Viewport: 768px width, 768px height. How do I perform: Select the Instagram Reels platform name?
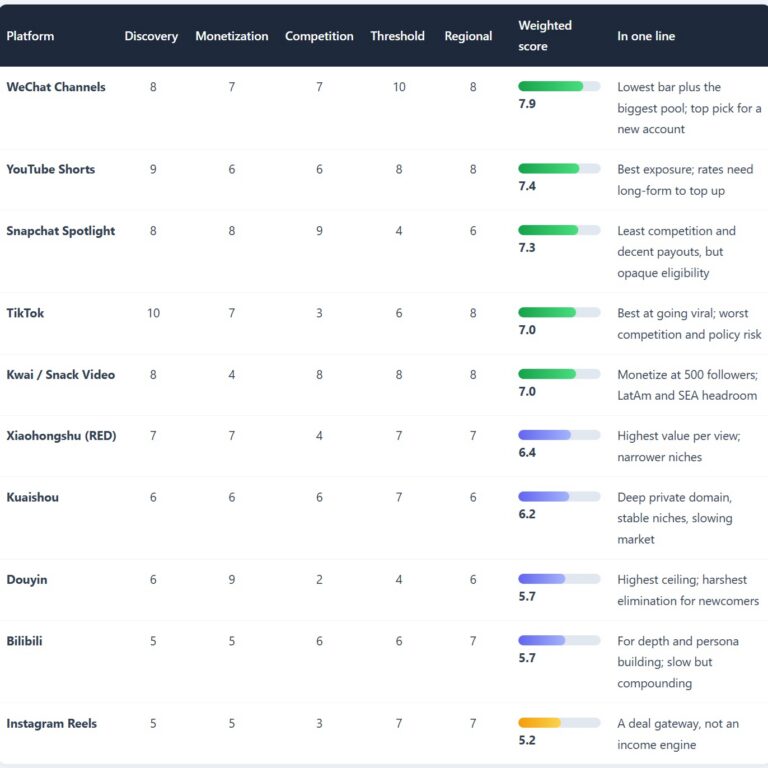(x=51, y=723)
